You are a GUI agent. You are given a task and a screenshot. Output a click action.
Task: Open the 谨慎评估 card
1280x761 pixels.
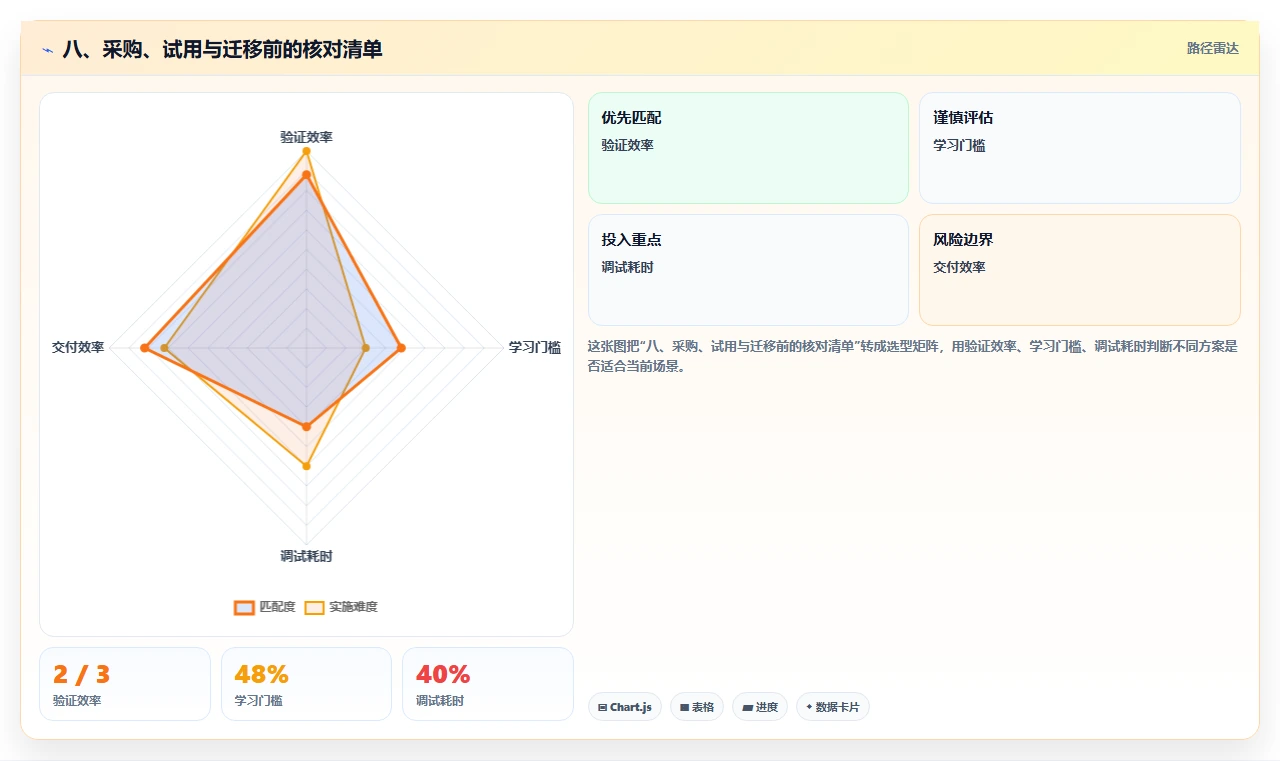tap(1080, 148)
